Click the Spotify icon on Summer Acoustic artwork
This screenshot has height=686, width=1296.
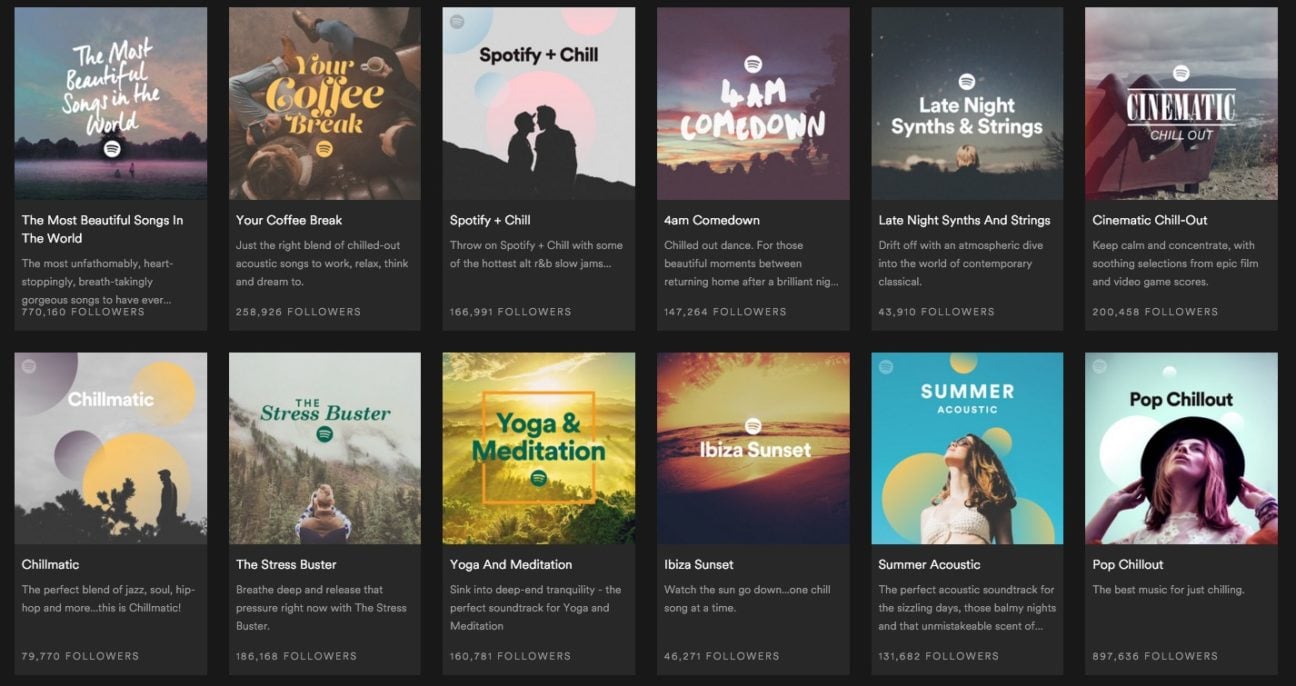click(x=886, y=369)
